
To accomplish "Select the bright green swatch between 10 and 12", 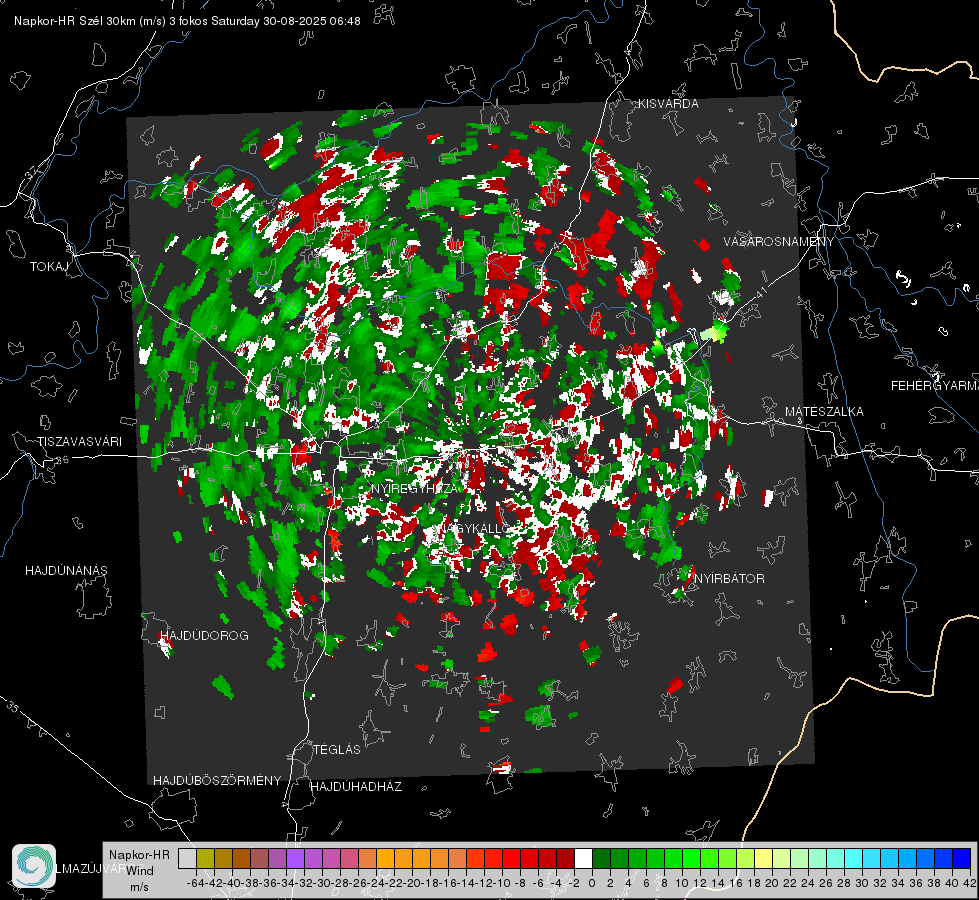I will pos(691,858).
